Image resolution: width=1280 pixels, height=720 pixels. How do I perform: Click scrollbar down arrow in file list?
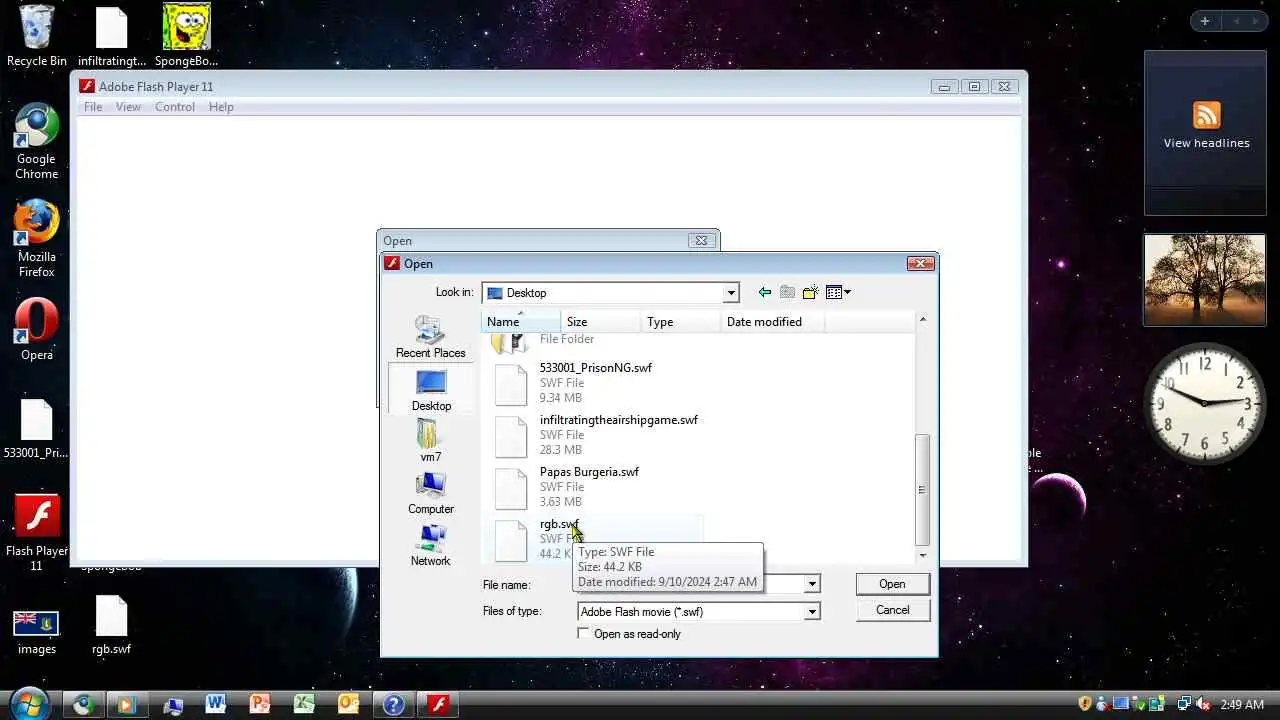point(922,555)
